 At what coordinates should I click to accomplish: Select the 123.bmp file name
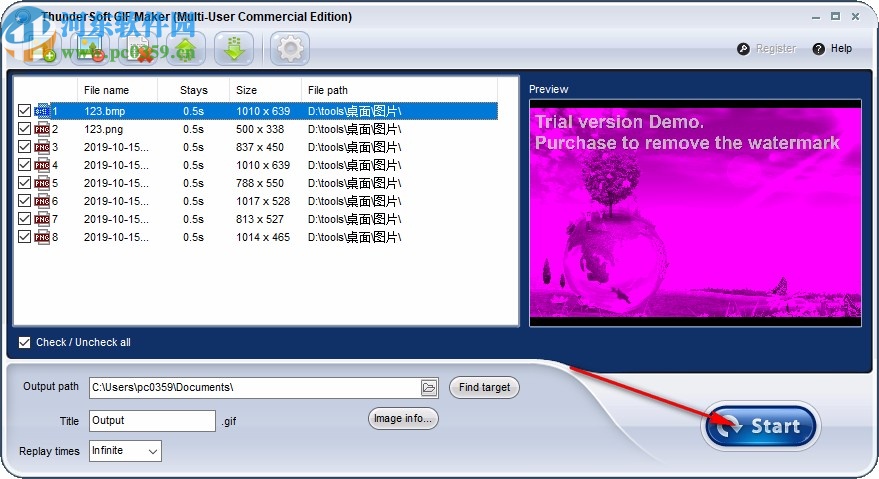[x=104, y=111]
